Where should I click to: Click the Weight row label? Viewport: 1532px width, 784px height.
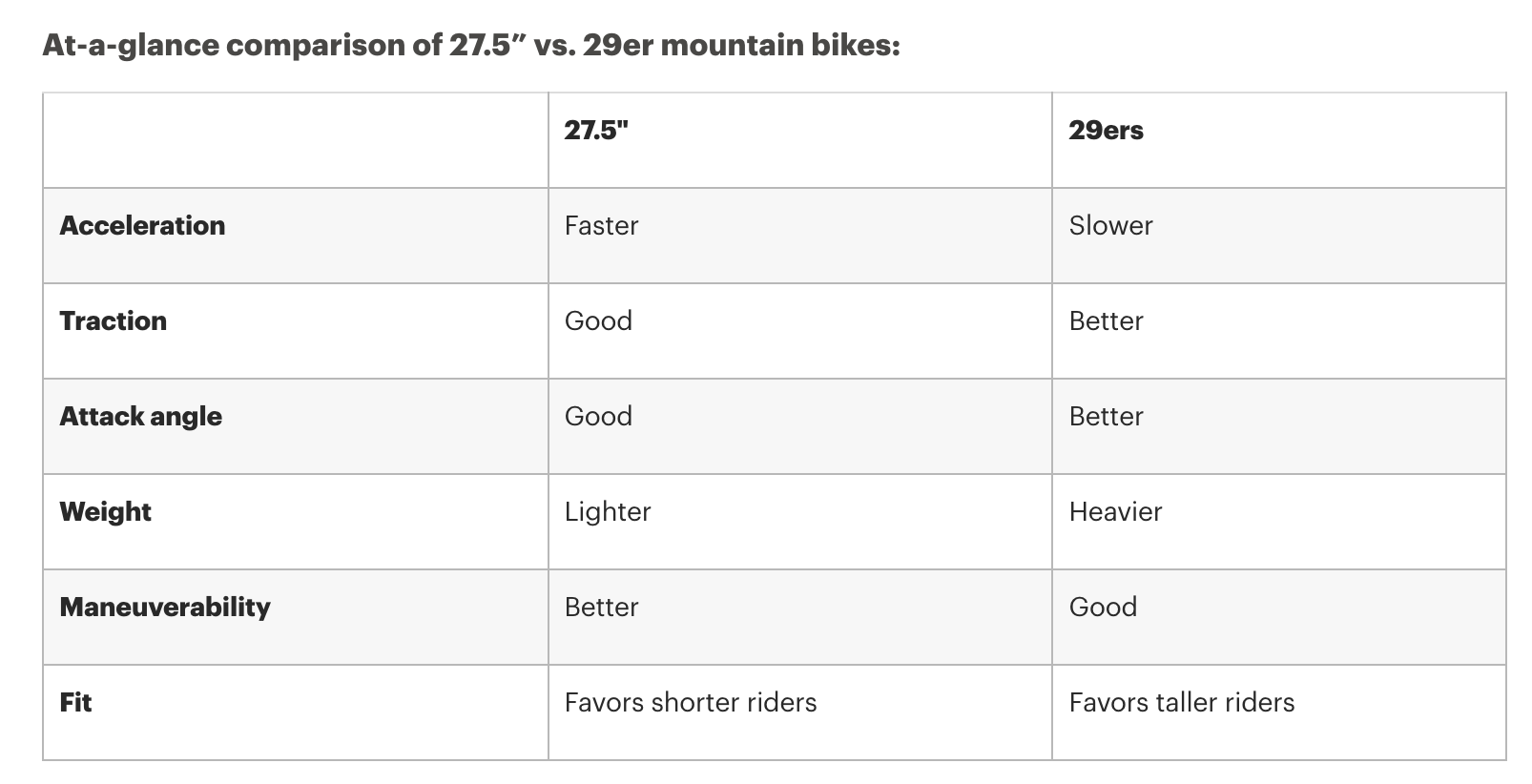[x=105, y=512]
